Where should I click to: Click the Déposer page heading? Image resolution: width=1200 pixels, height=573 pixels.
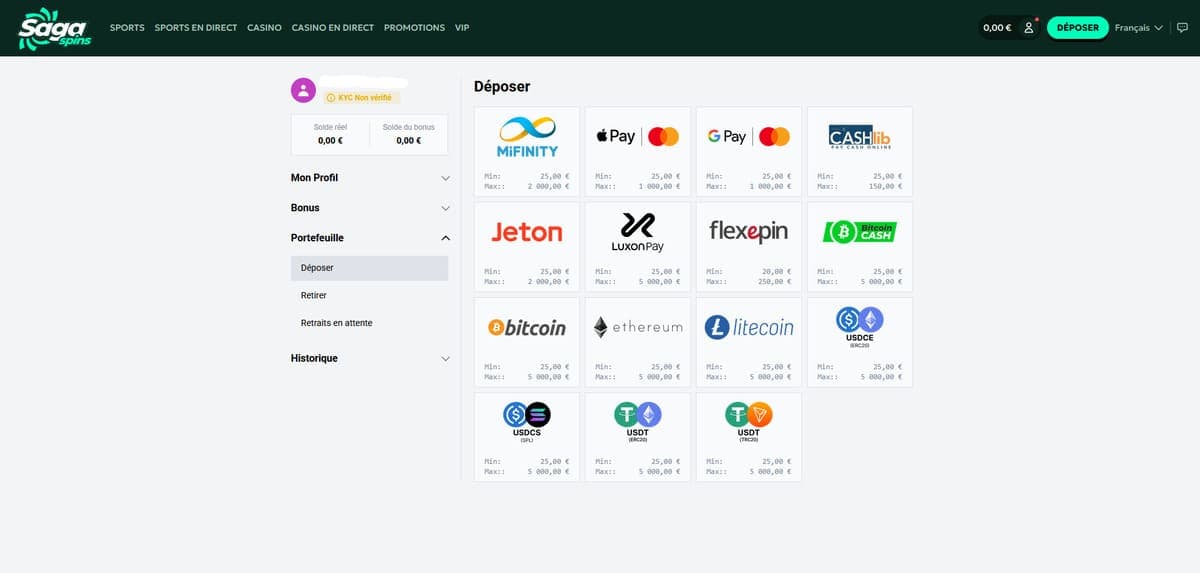[502, 87]
